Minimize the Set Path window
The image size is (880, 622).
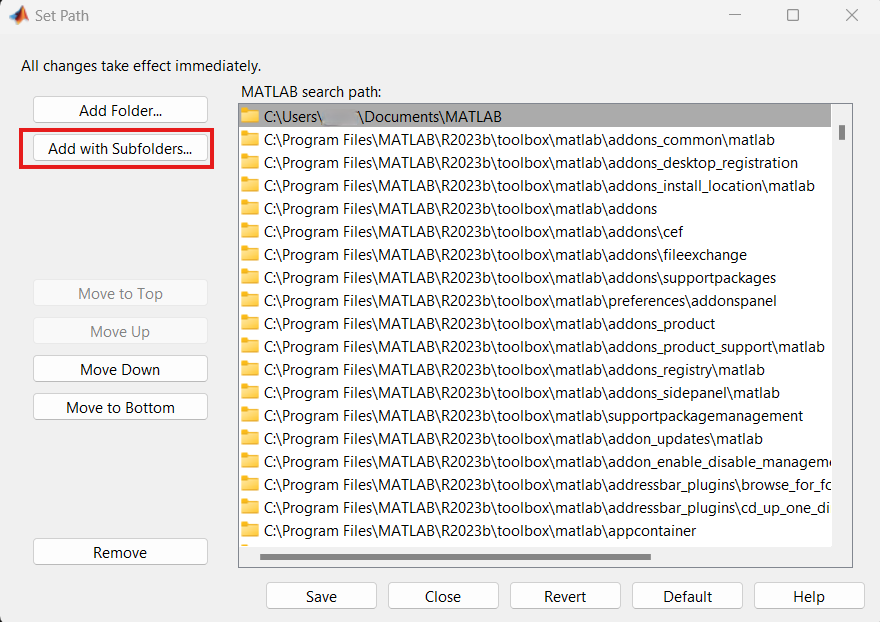[735, 15]
